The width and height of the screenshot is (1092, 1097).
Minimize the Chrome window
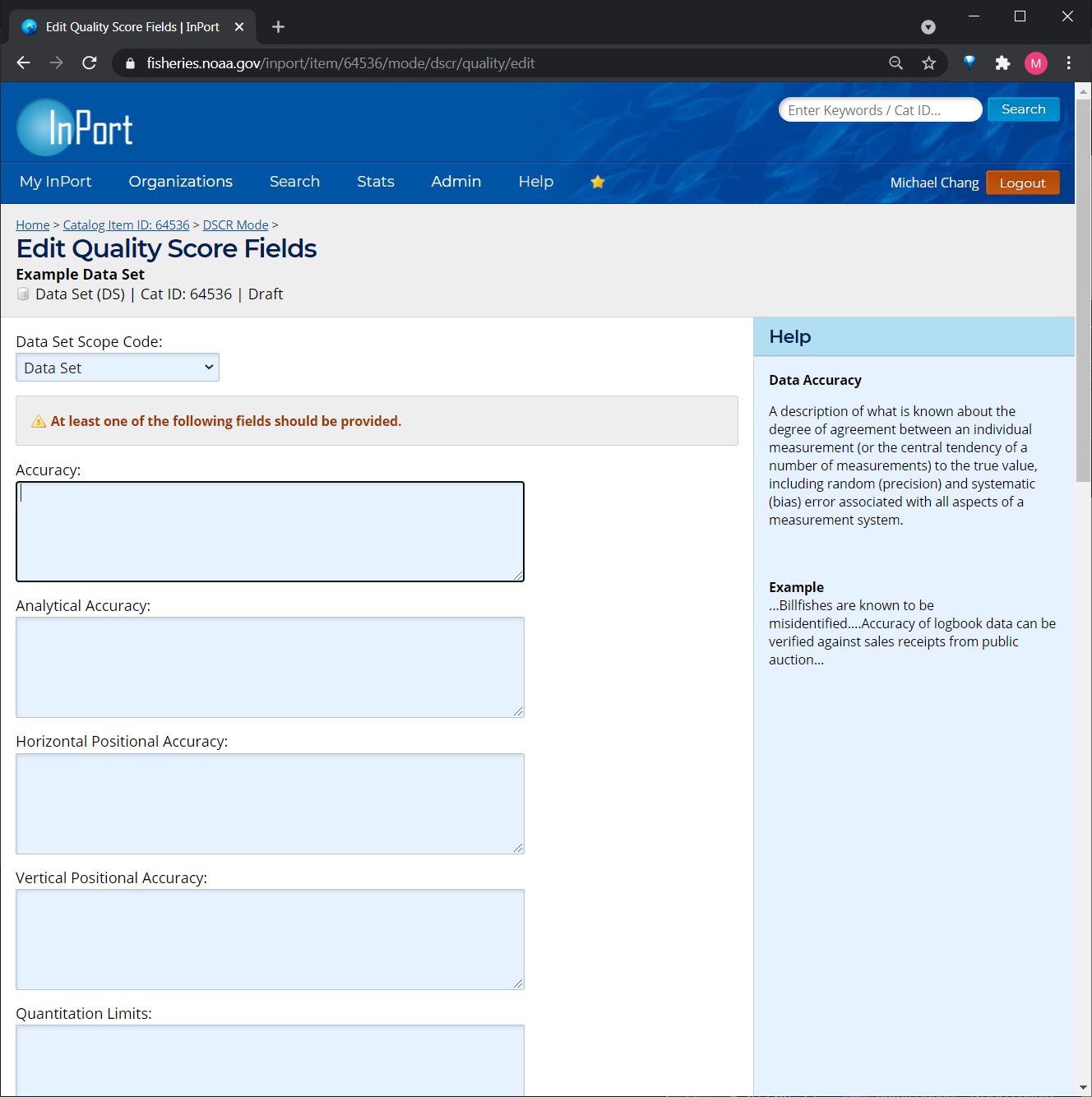974,16
